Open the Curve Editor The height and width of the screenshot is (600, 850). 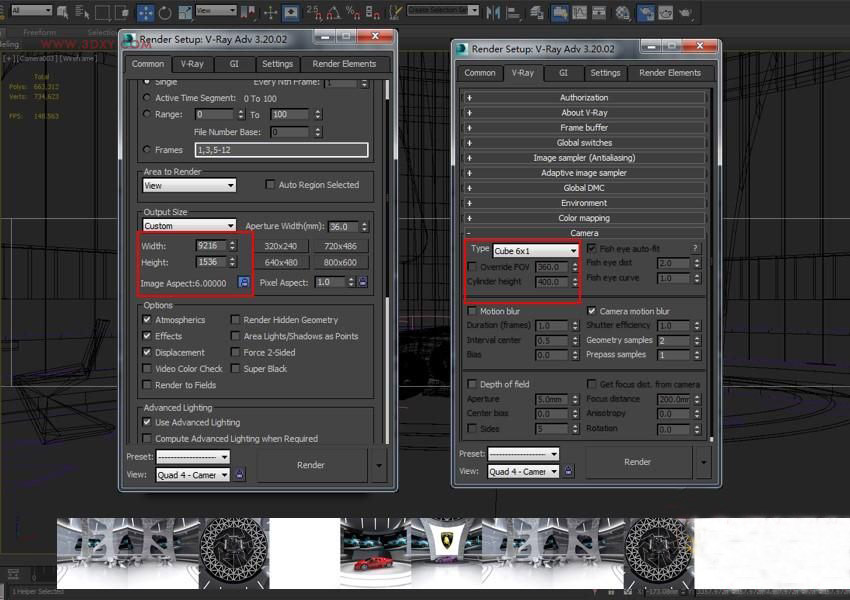579,12
